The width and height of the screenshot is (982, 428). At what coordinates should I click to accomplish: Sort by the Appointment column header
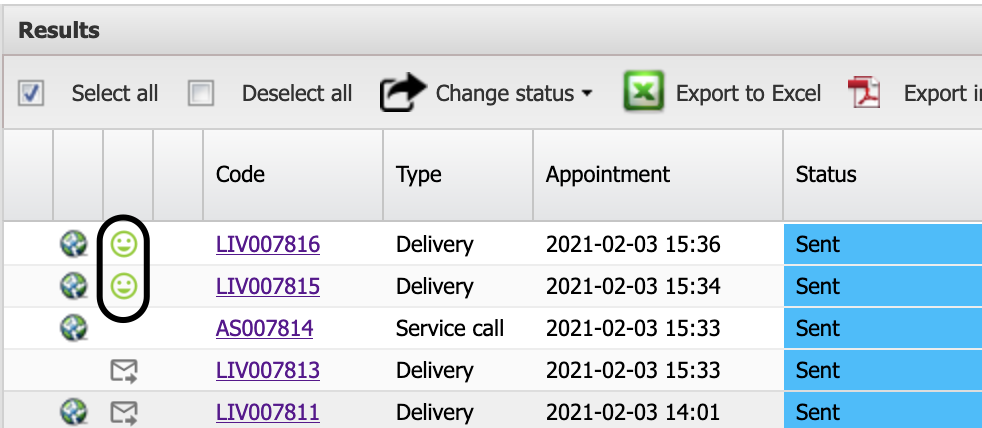607,174
